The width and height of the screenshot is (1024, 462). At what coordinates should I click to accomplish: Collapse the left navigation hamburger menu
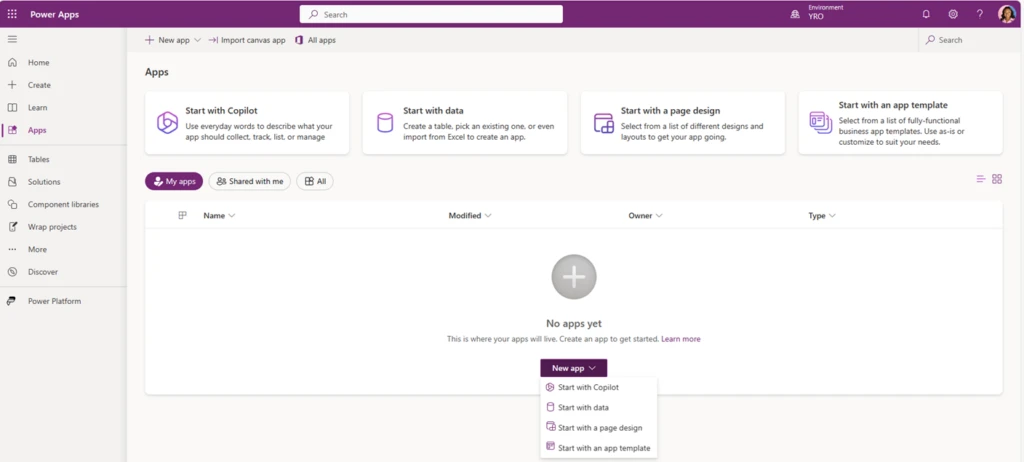coord(12,39)
